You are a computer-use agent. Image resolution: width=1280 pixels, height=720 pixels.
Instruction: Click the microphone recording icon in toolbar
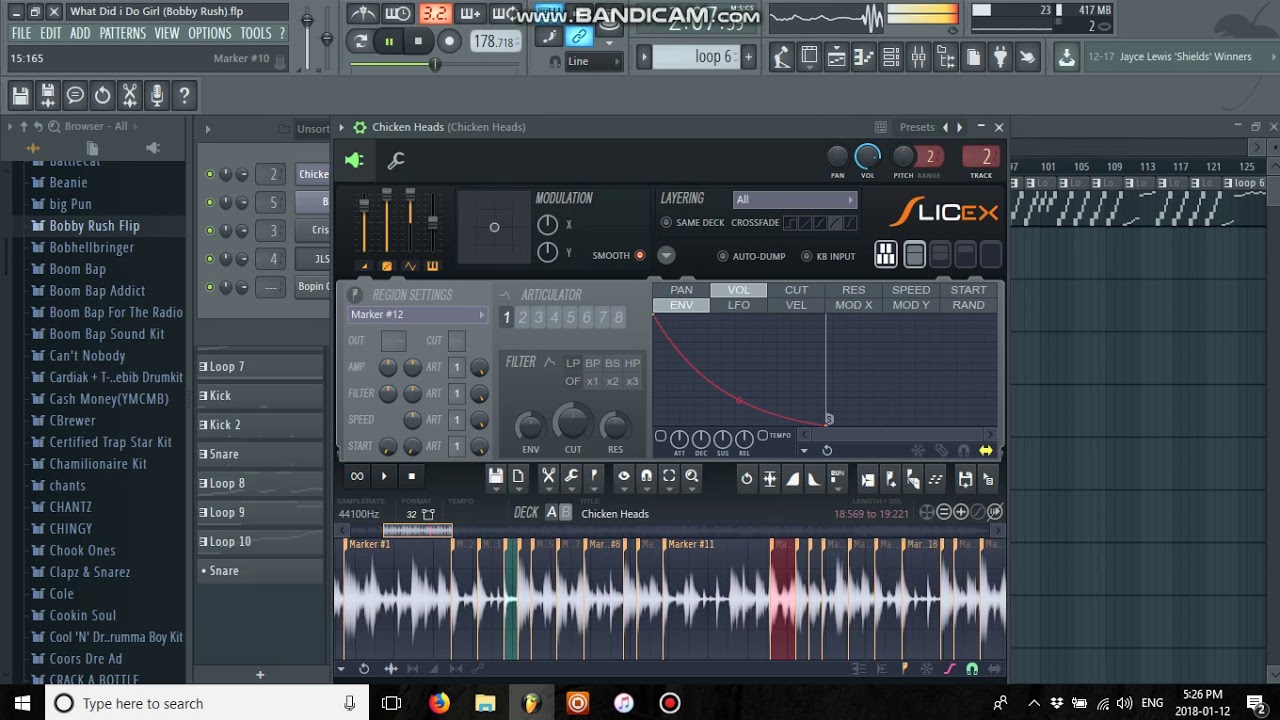click(157, 96)
